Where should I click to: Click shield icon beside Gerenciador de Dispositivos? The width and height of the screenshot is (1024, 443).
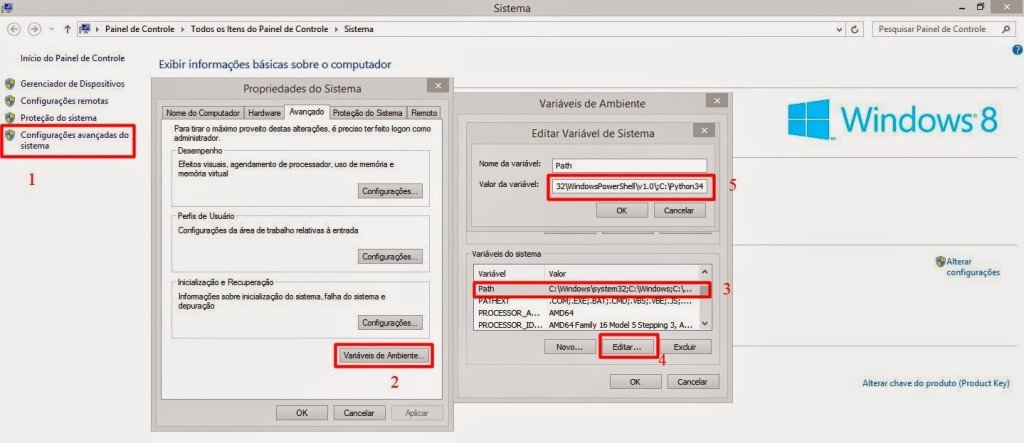click(10, 84)
